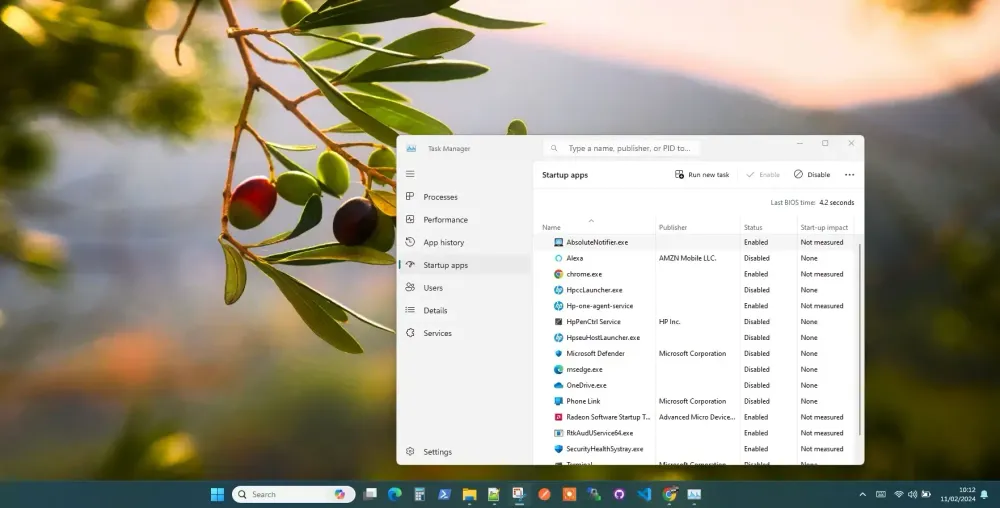Click the msedge.exe icon in the list
The image size is (1000, 508).
tap(559, 370)
